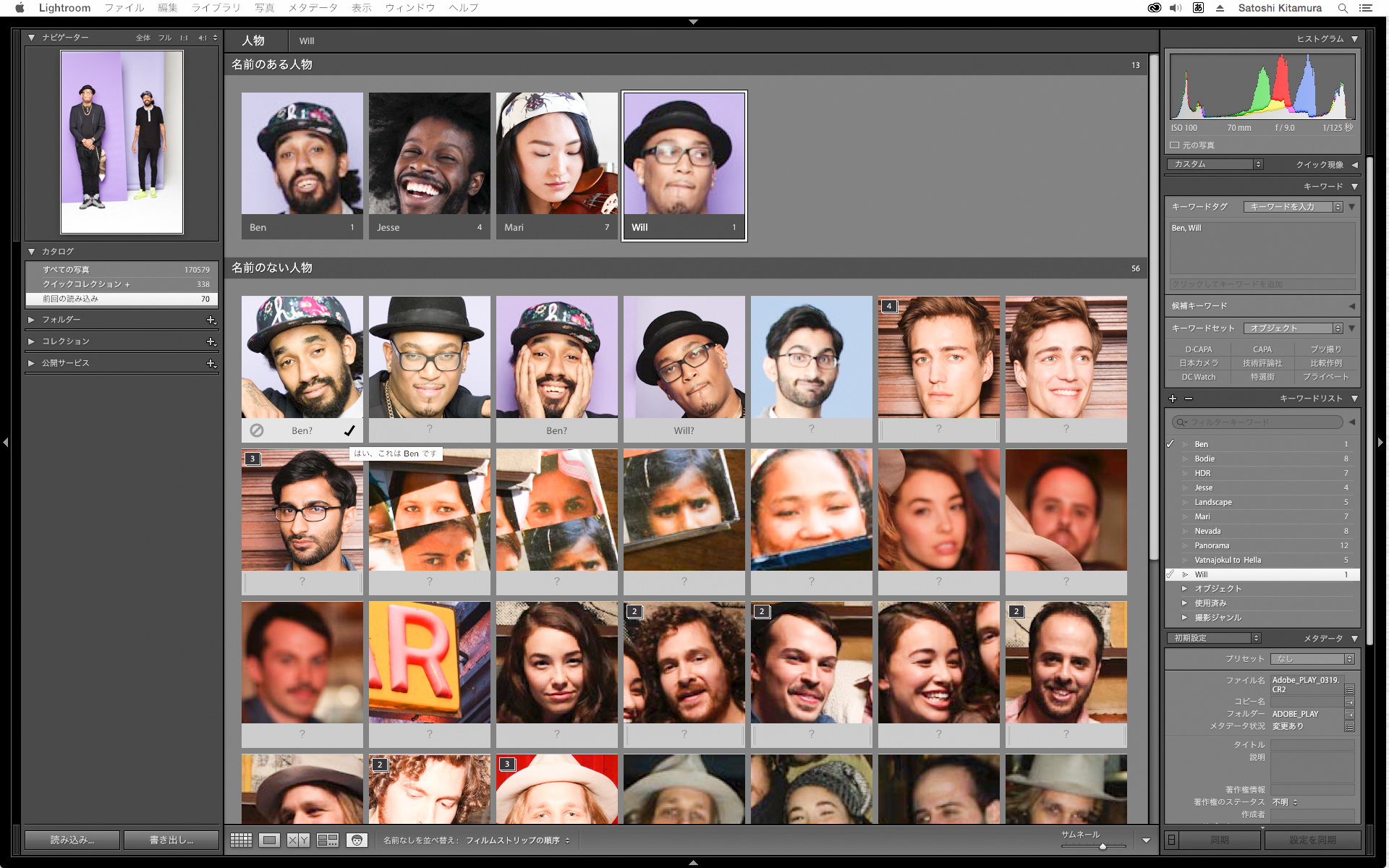
Task: Select the 人物 tab
Action: click(253, 41)
